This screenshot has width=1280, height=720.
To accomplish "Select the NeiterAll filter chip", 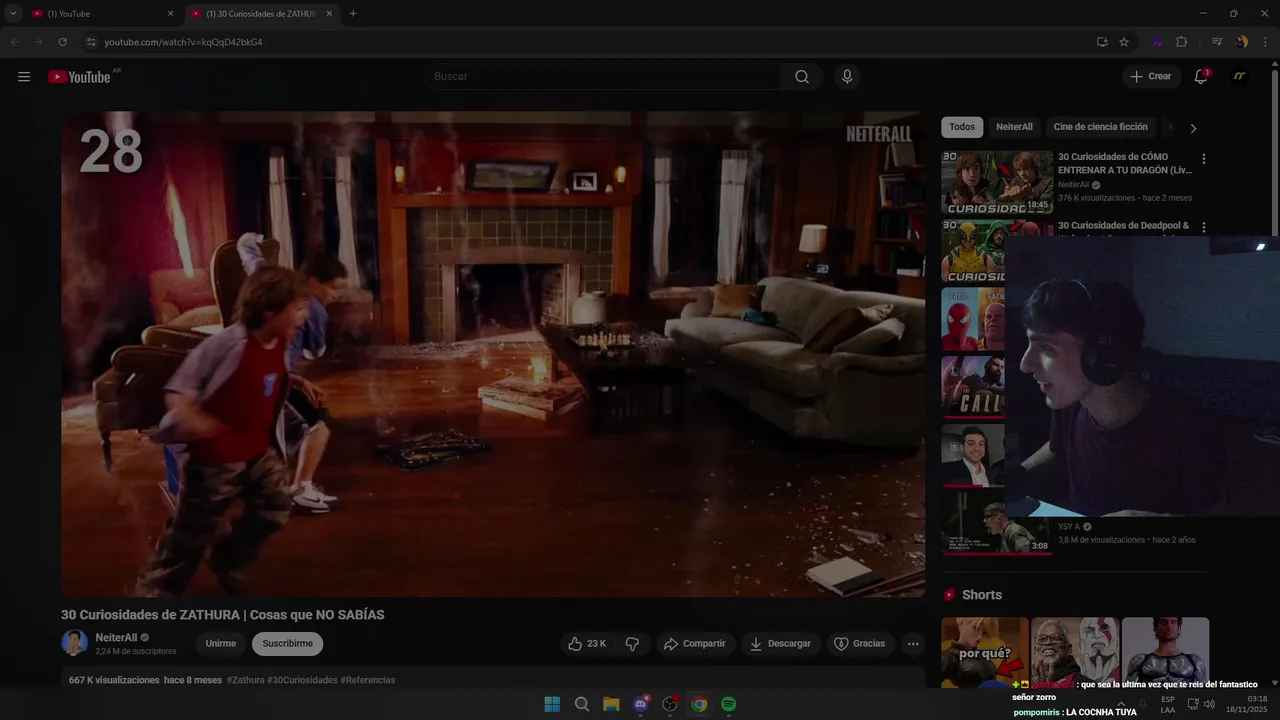I will [x=1014, y=127].
